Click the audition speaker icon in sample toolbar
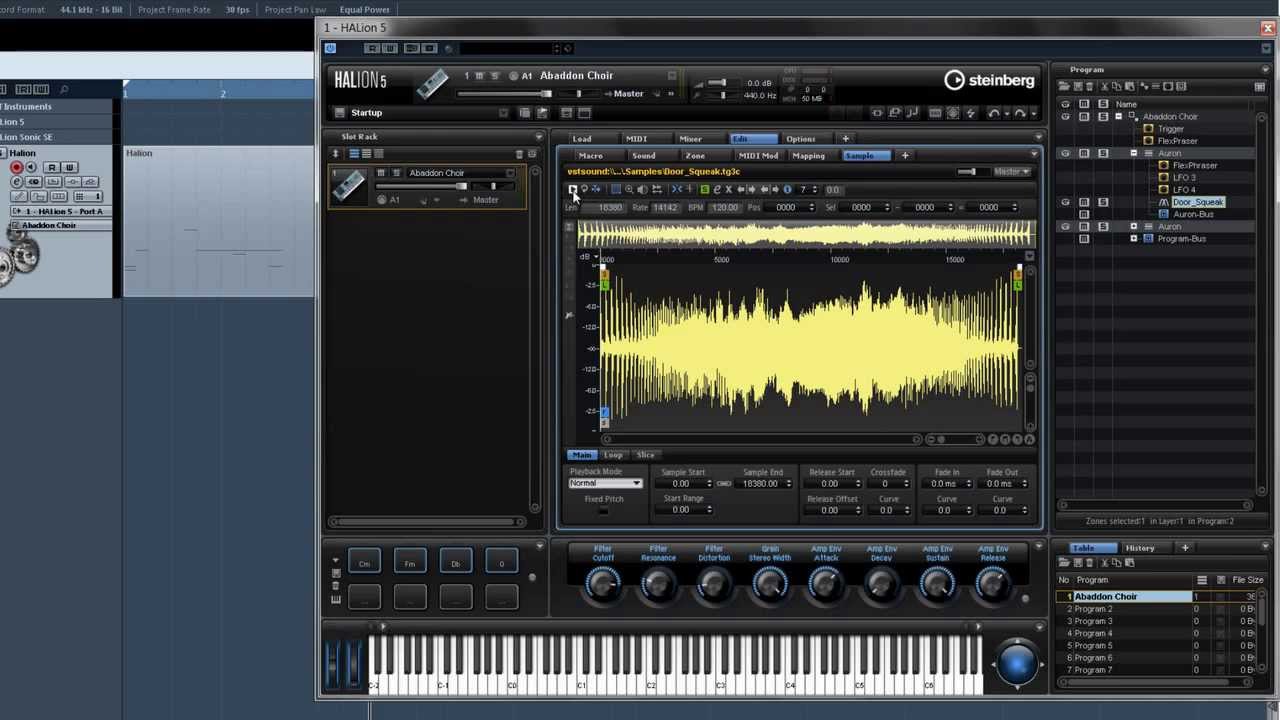Screen dimensions: 1280x720 click(x=642, y=189)
